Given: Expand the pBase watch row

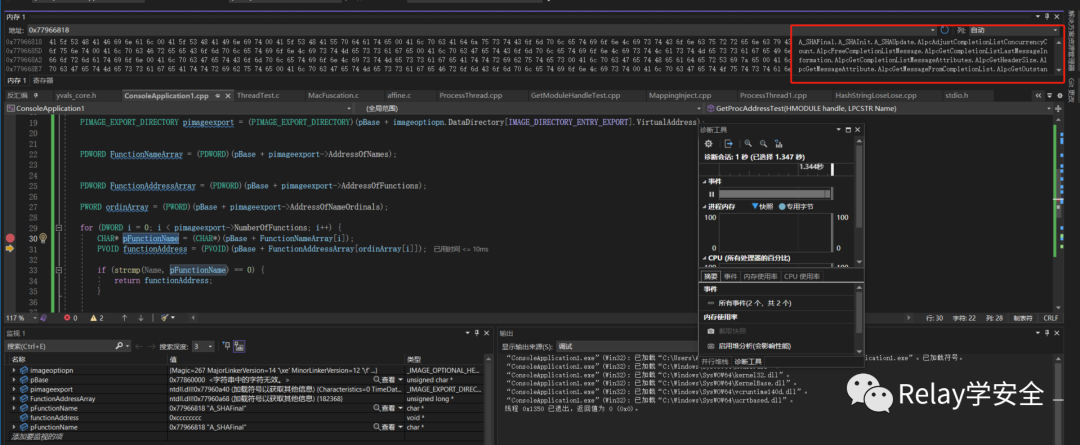Looking at the screenshot, I should [14, 380].
